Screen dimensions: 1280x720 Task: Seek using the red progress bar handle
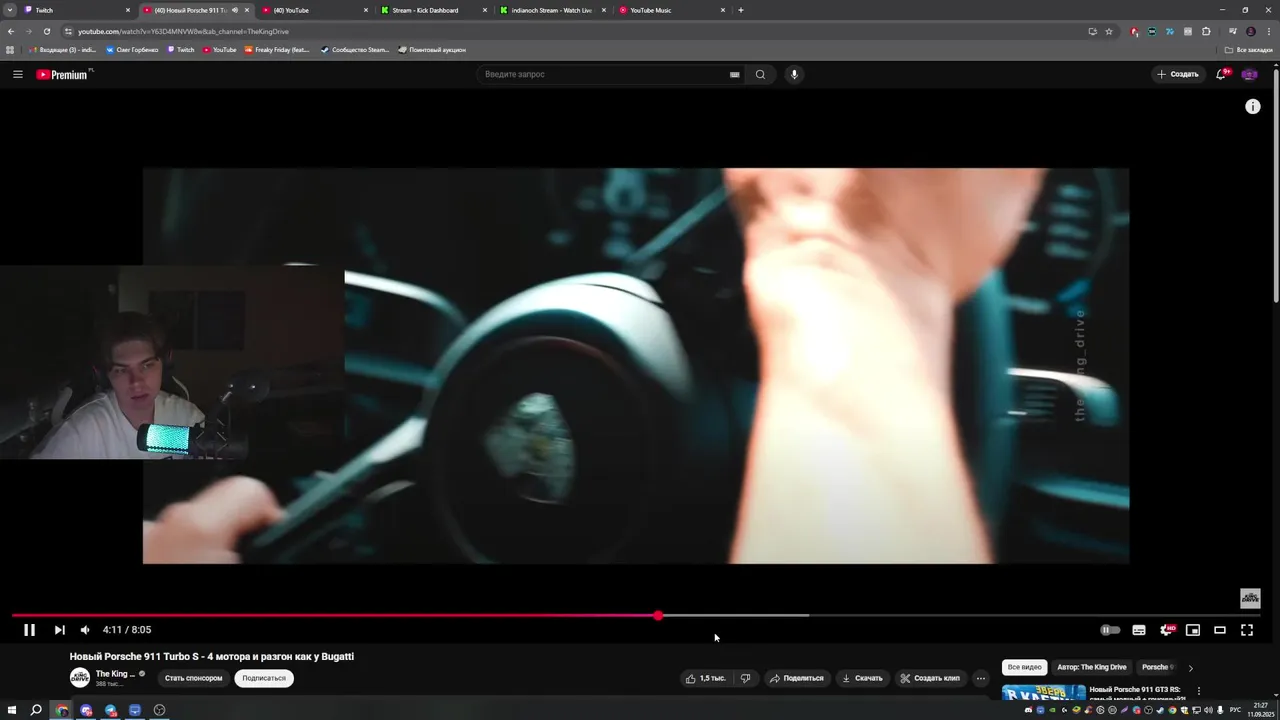pos(658,615)
